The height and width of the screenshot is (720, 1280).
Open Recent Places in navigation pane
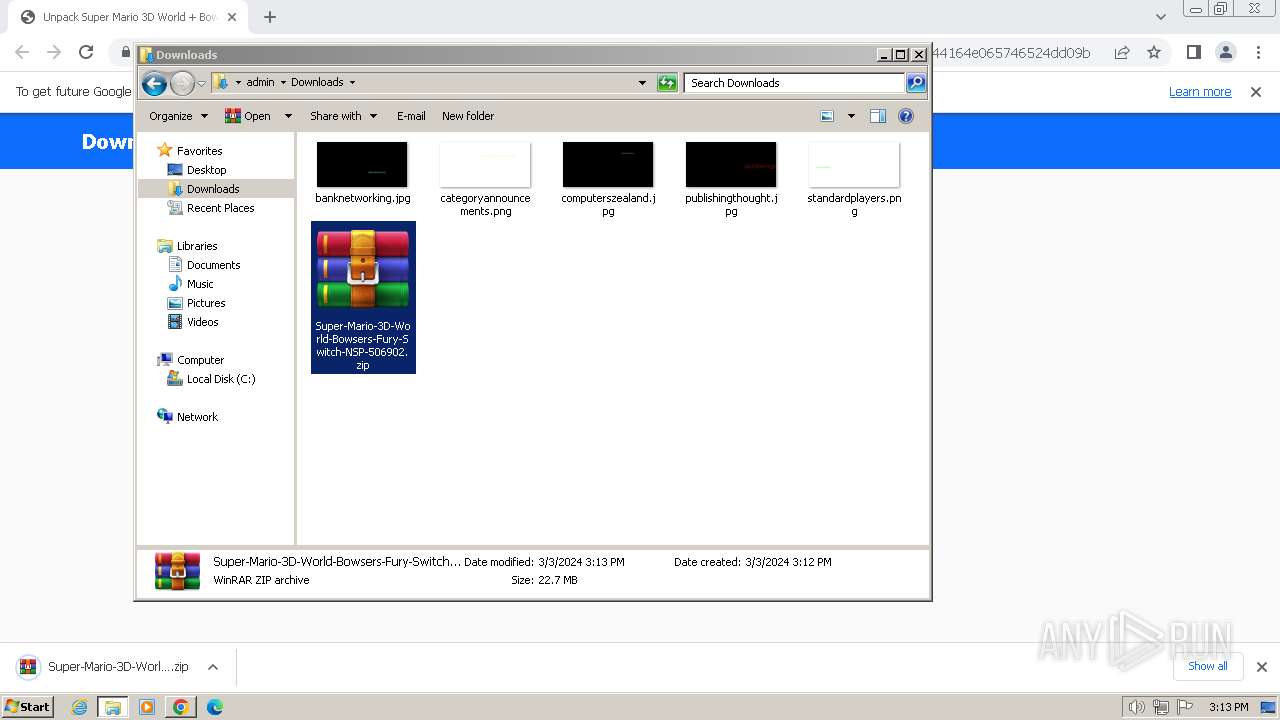(x=220, y=208)
